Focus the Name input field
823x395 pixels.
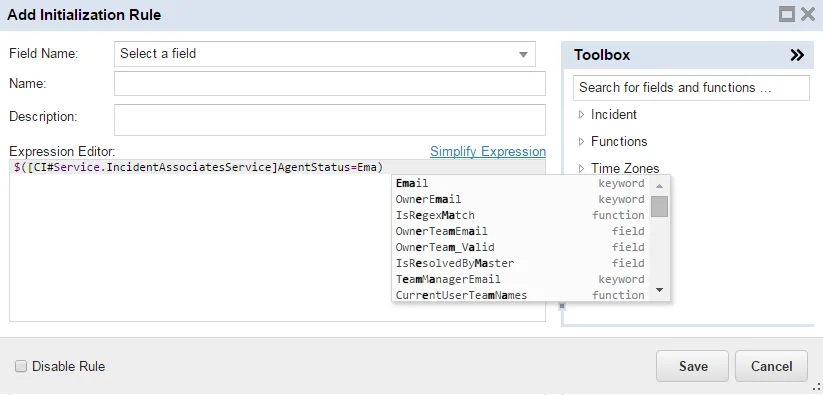click(x=330, y=83)
